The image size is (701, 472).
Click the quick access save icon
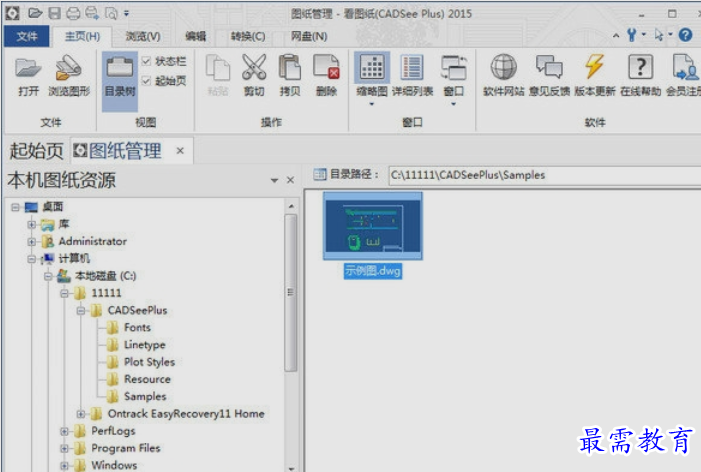click(55, 13)
